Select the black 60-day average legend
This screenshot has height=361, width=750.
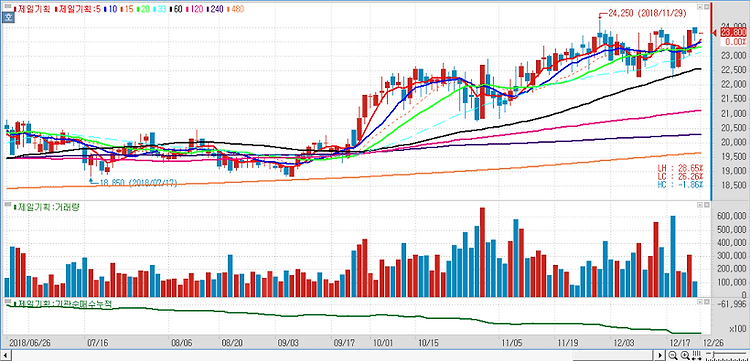(x=176, y=9)
